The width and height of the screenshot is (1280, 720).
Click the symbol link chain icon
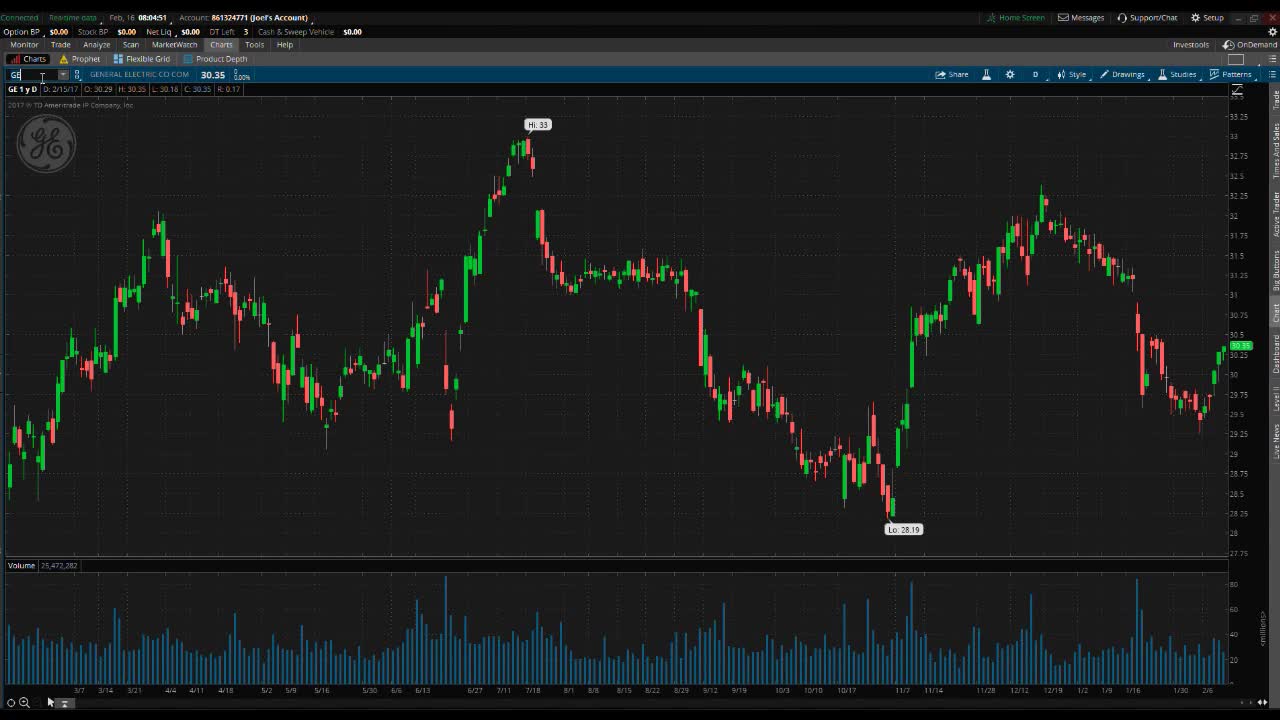77,75
